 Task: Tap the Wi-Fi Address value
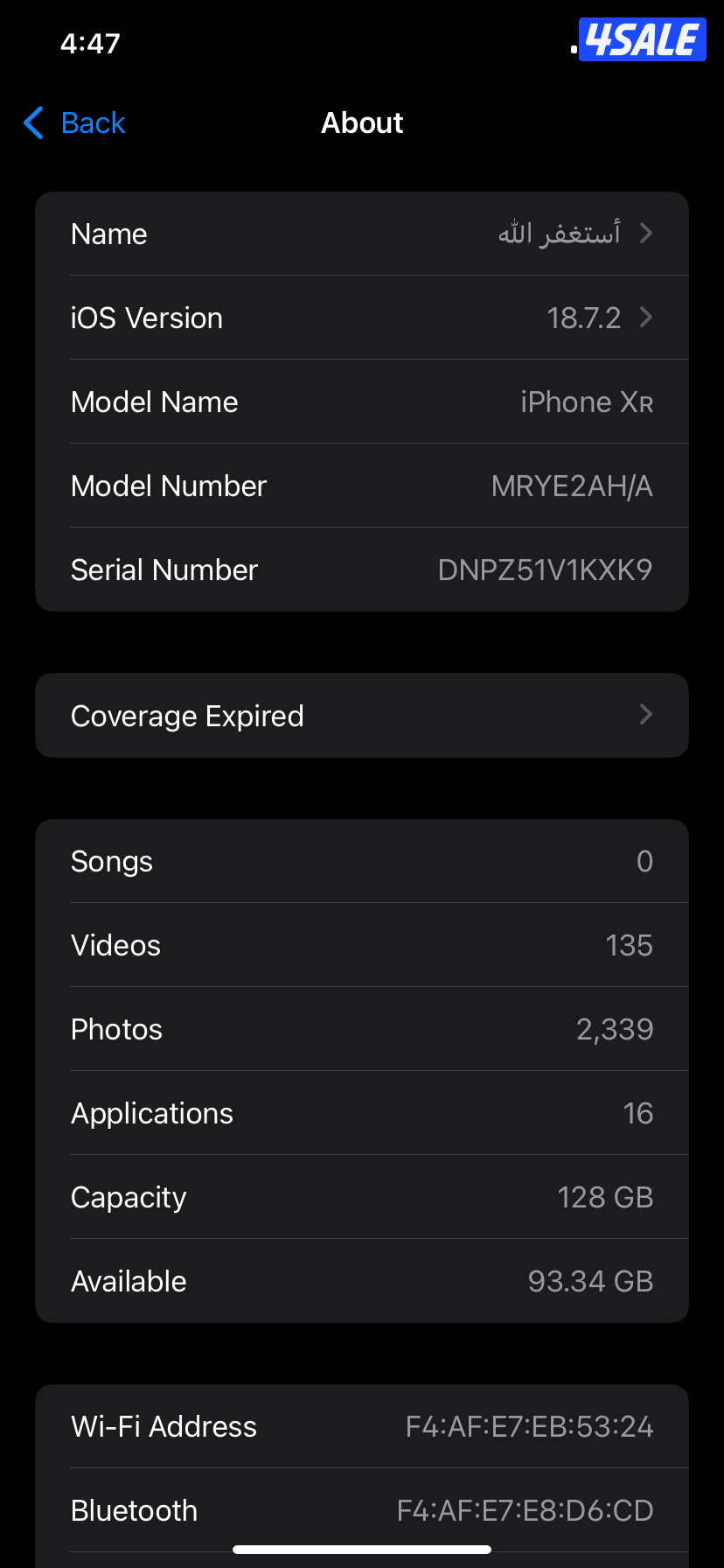(529, 1426)
